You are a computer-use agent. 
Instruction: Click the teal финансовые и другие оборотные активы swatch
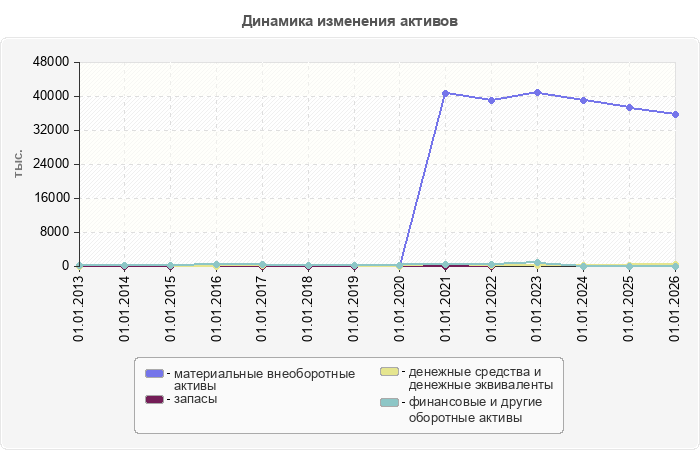[x=389, y=402]
